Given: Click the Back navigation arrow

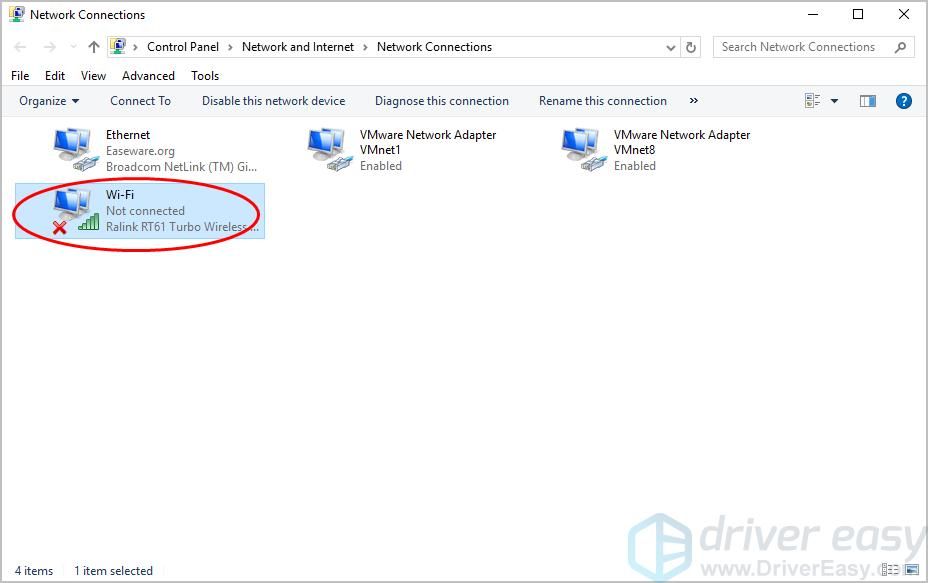Looking at the screenshot, I should coord(21,47).
